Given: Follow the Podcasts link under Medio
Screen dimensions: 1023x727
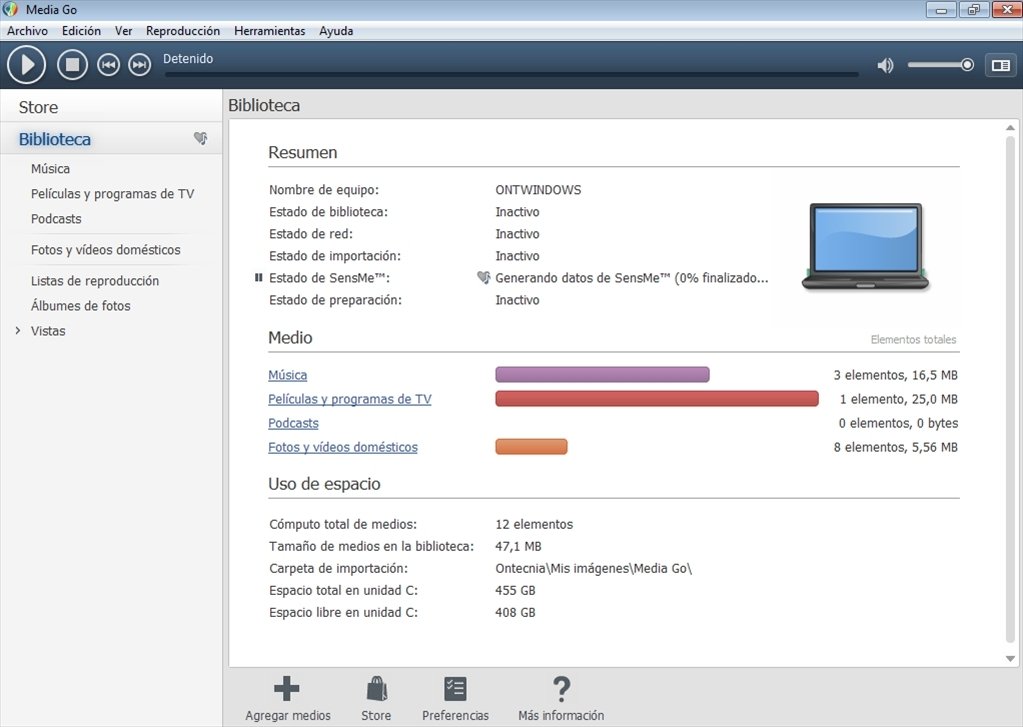Looking at the screenshot, I should [x=293, y=423].
